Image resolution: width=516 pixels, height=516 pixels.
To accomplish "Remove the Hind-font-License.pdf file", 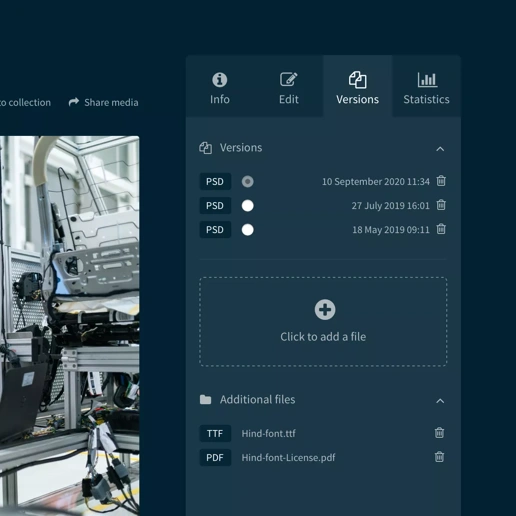I will tap(439, 457).
